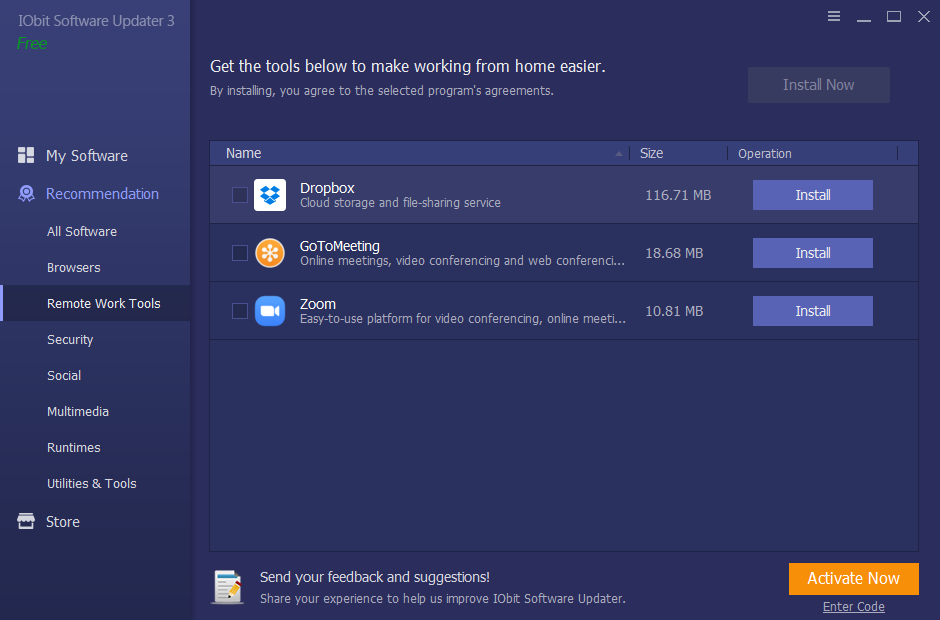Open Utilities & Tools category
This screenshot has height=620, width=940.
92,483
